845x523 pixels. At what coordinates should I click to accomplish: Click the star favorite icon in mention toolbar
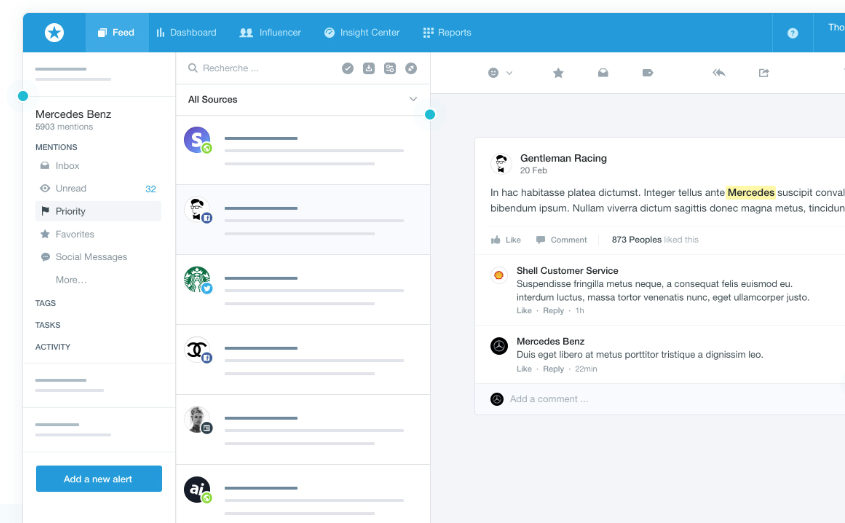558,73
